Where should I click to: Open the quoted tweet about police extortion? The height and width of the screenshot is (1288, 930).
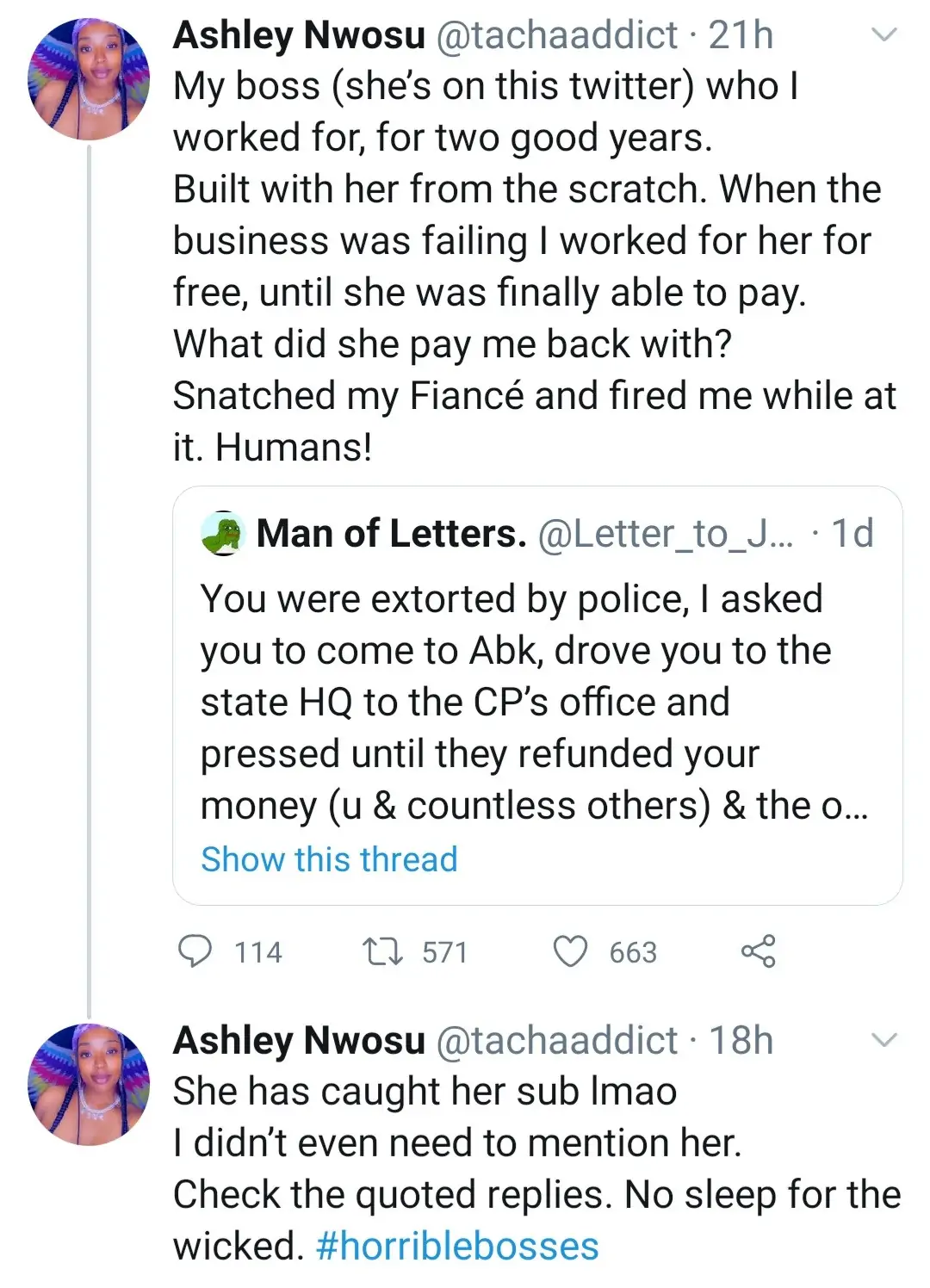[534, 703]
